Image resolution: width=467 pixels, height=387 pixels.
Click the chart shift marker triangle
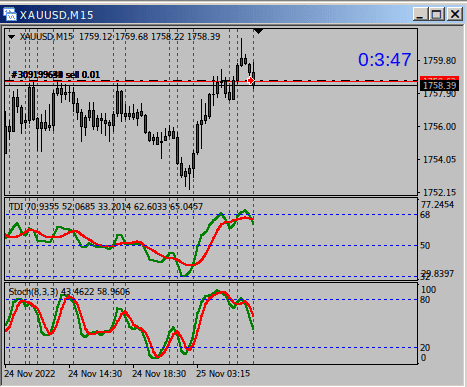point(258,31)
